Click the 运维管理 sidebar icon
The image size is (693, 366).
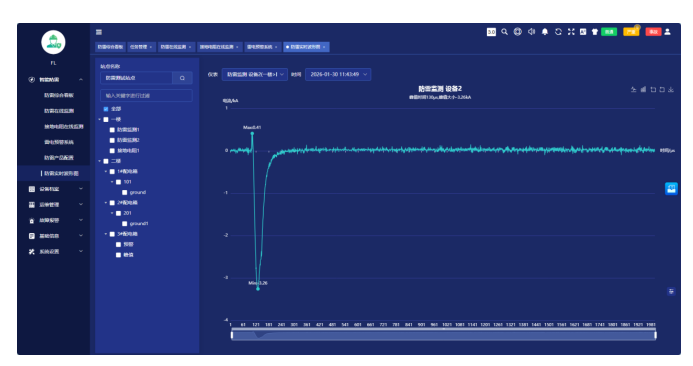[x=31, y=205]
